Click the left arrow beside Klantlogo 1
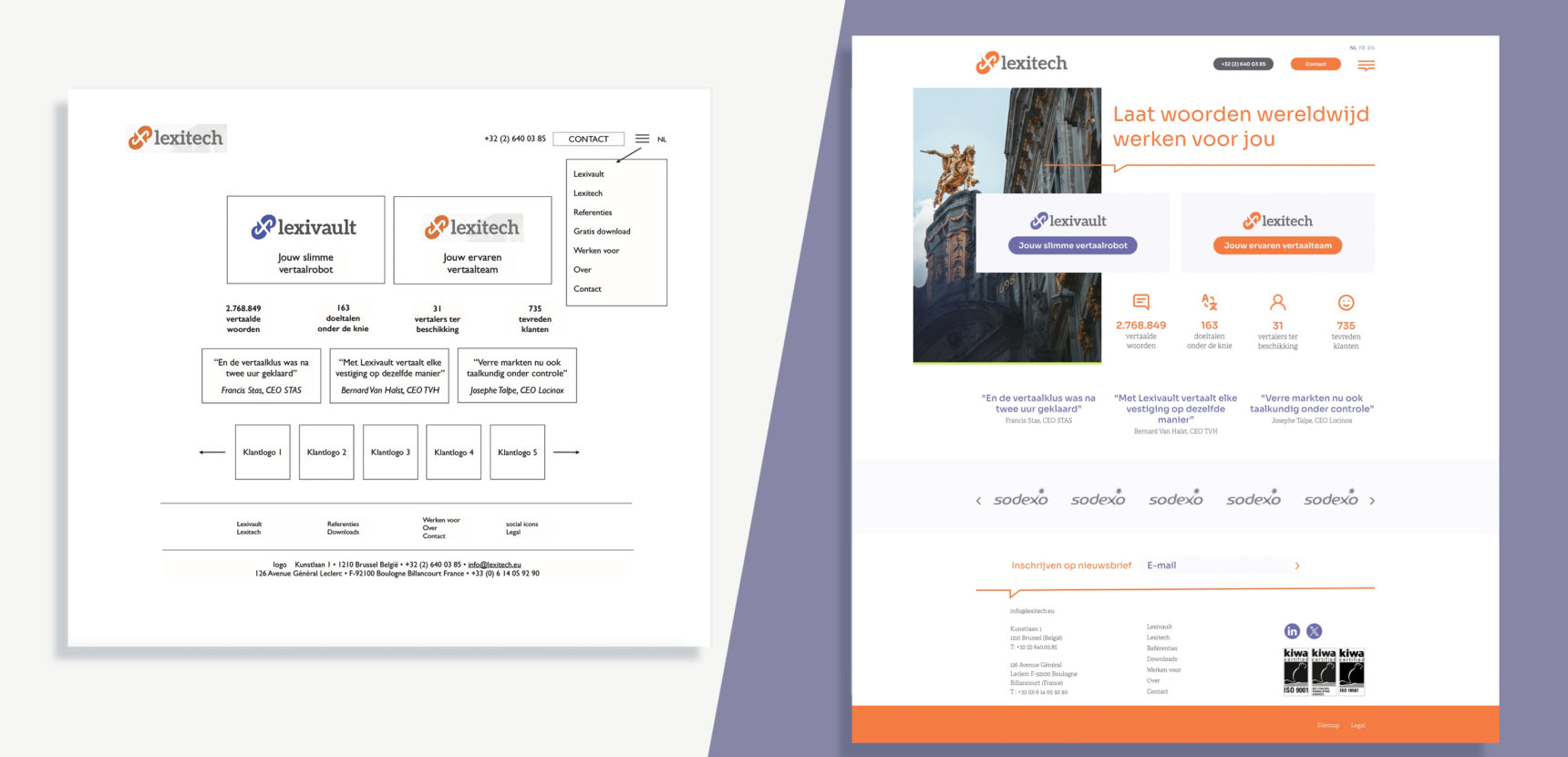Viewport: 1568px width, 757px height. pos(211,452)
